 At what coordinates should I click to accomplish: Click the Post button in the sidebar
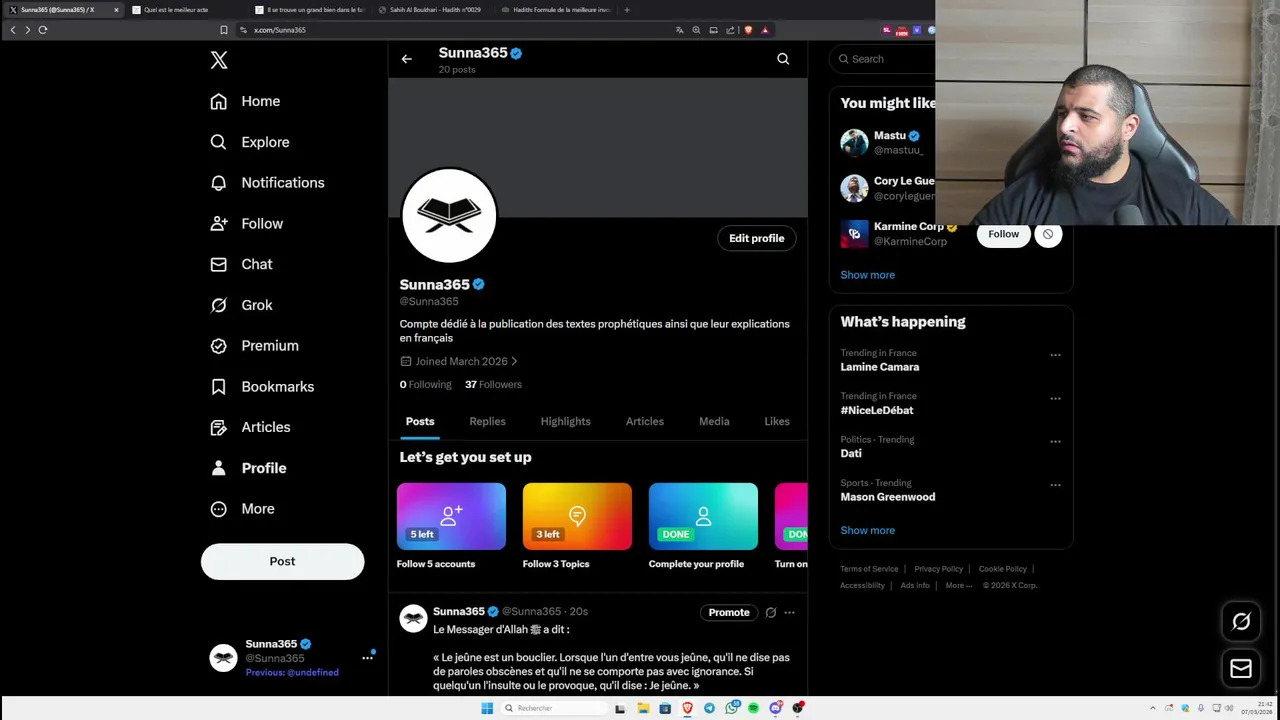282,562
